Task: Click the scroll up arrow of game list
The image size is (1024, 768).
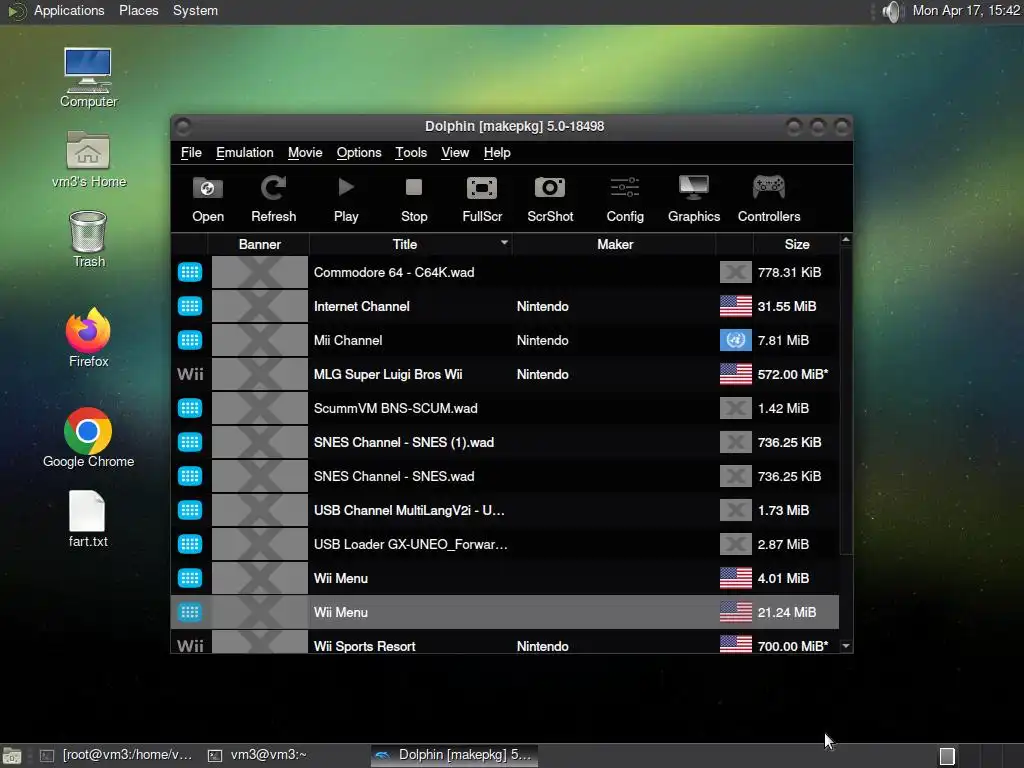Action: tap(846, 240)
